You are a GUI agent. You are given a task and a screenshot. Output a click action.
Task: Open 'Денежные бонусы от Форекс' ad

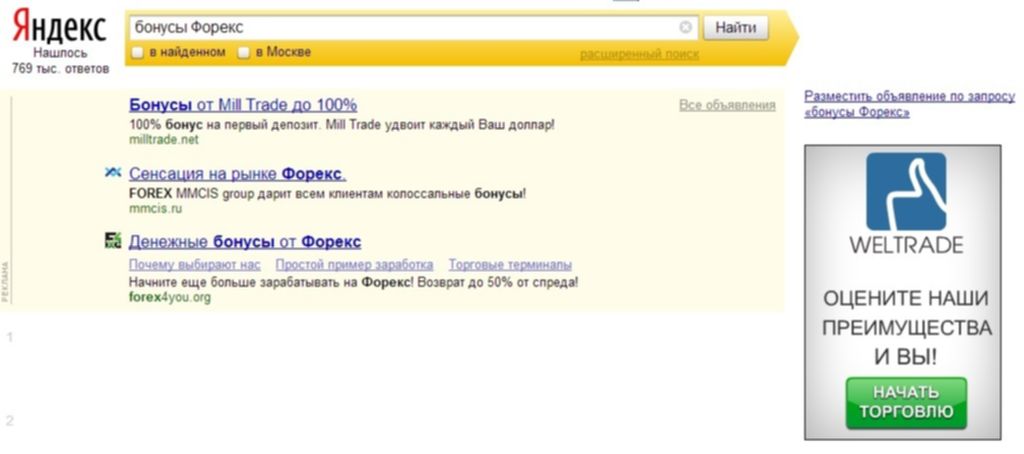tap(245, 242)
